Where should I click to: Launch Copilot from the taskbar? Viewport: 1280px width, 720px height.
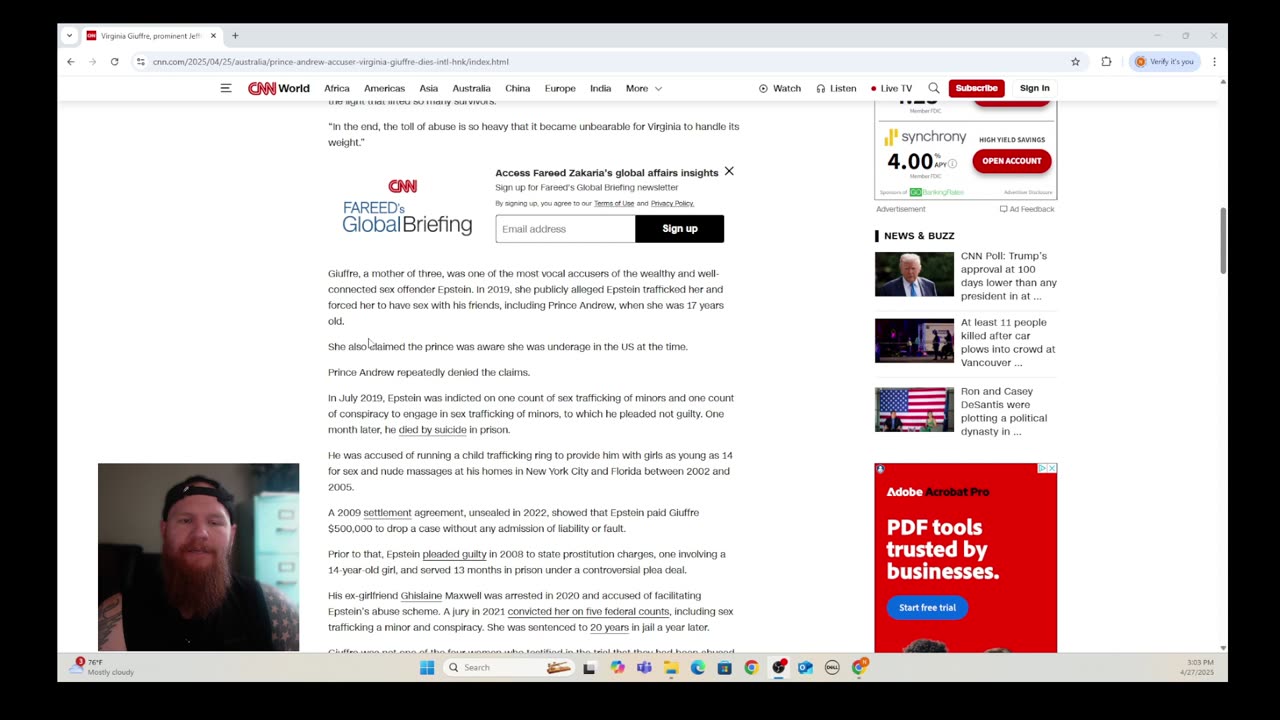617,667
